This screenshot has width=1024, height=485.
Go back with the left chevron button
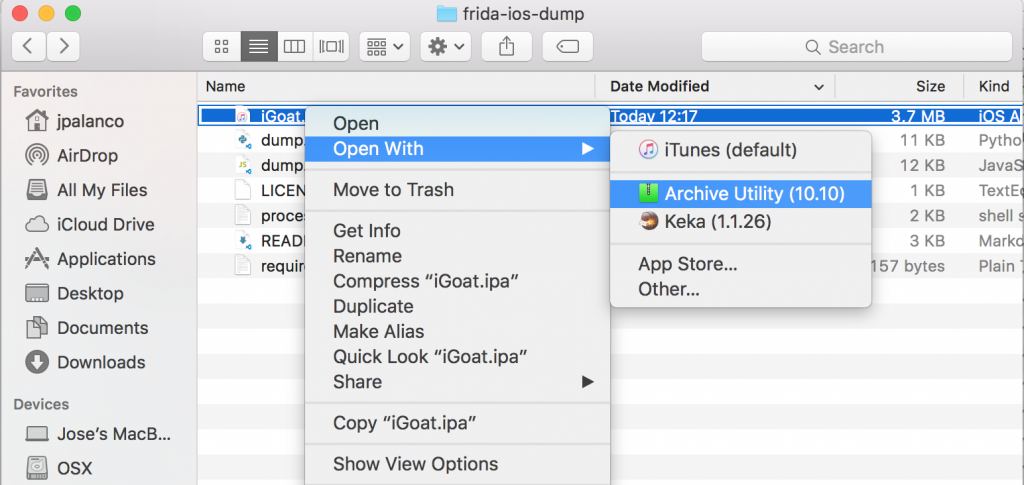(x=28, y=46)
